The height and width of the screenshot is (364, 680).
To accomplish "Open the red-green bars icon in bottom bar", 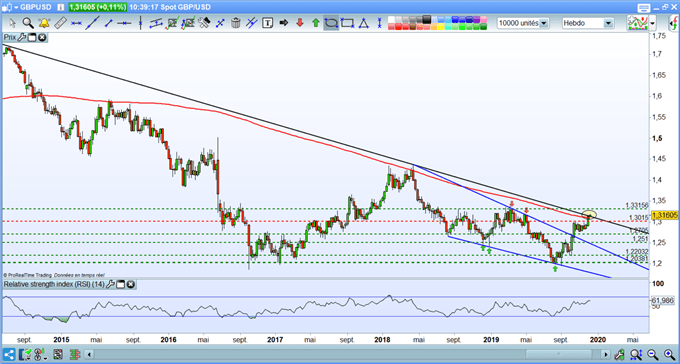I will click(x=76, y=354).
